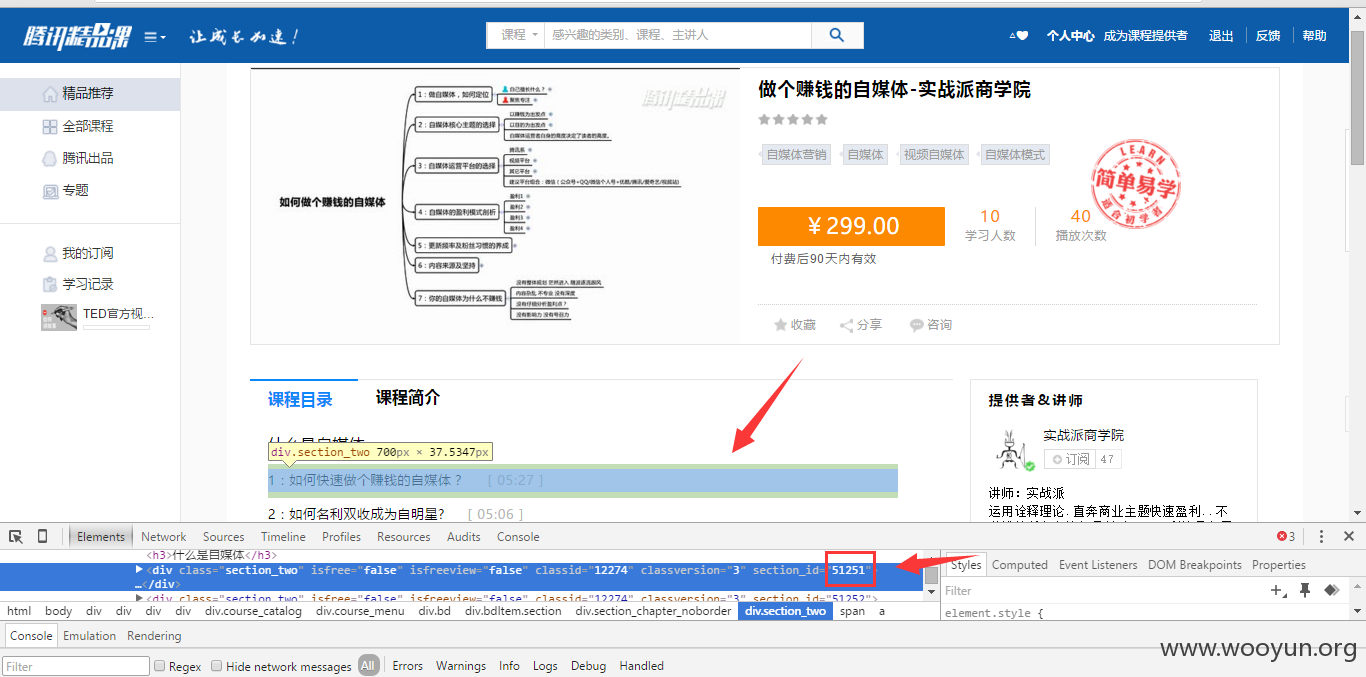Click the animations diamond icon in Styles
Screen dimensions: 1366x677
tap(1331, 590)
